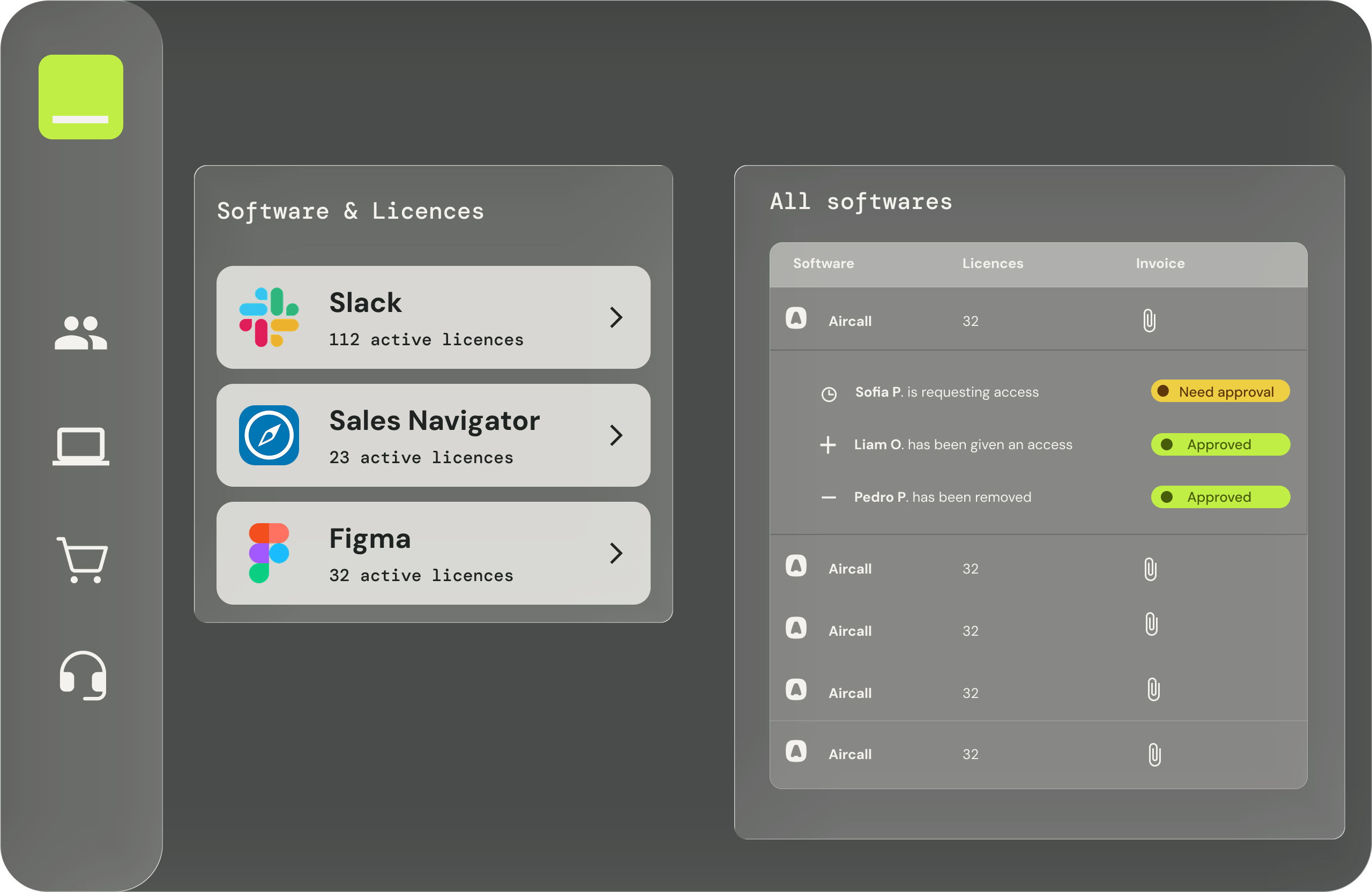Open invoice paperclip in first Aircall row

pyautogui.click(x=1149, y=321)
